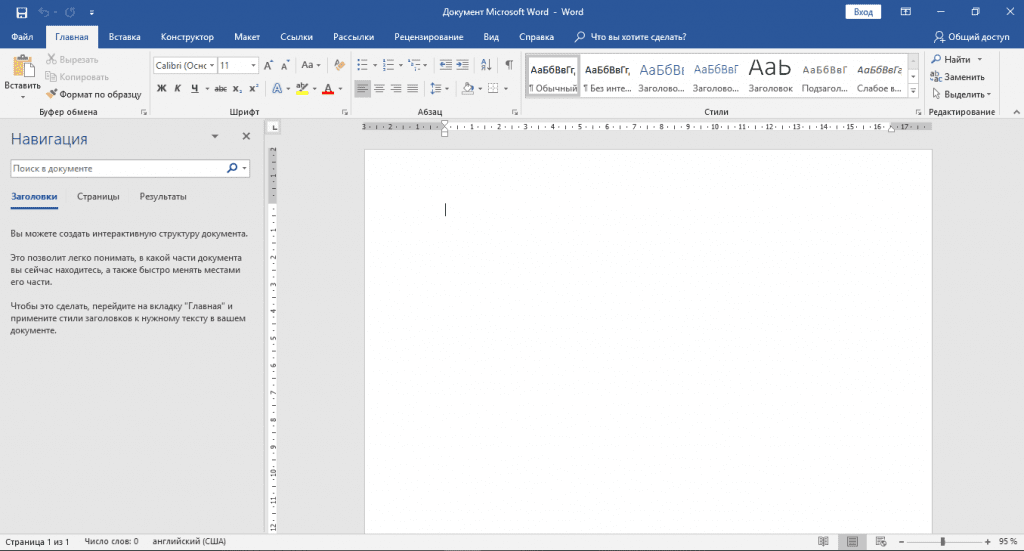1024x551 pixels.
Task: Switch to the Рецензирование ribbon tab
Action: (x=429, y=37)
